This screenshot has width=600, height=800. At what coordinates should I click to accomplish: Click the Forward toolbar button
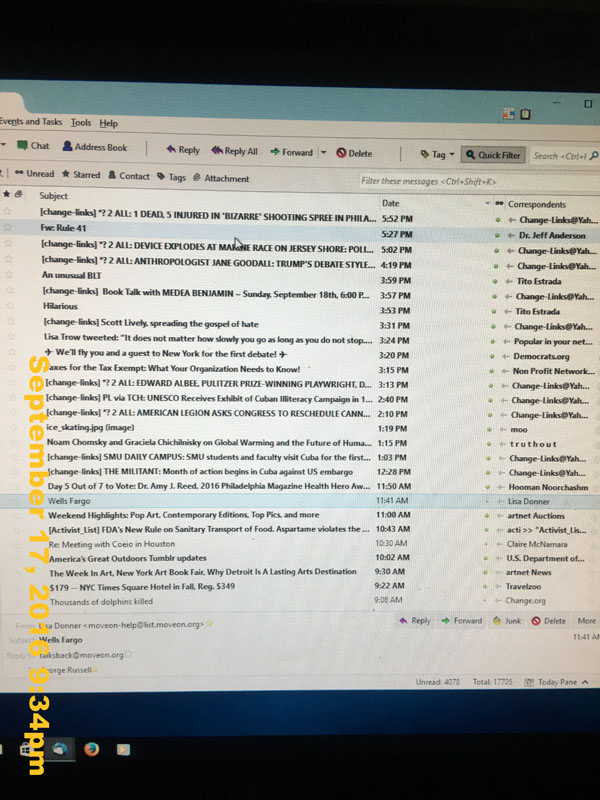[x=291, y=152]
